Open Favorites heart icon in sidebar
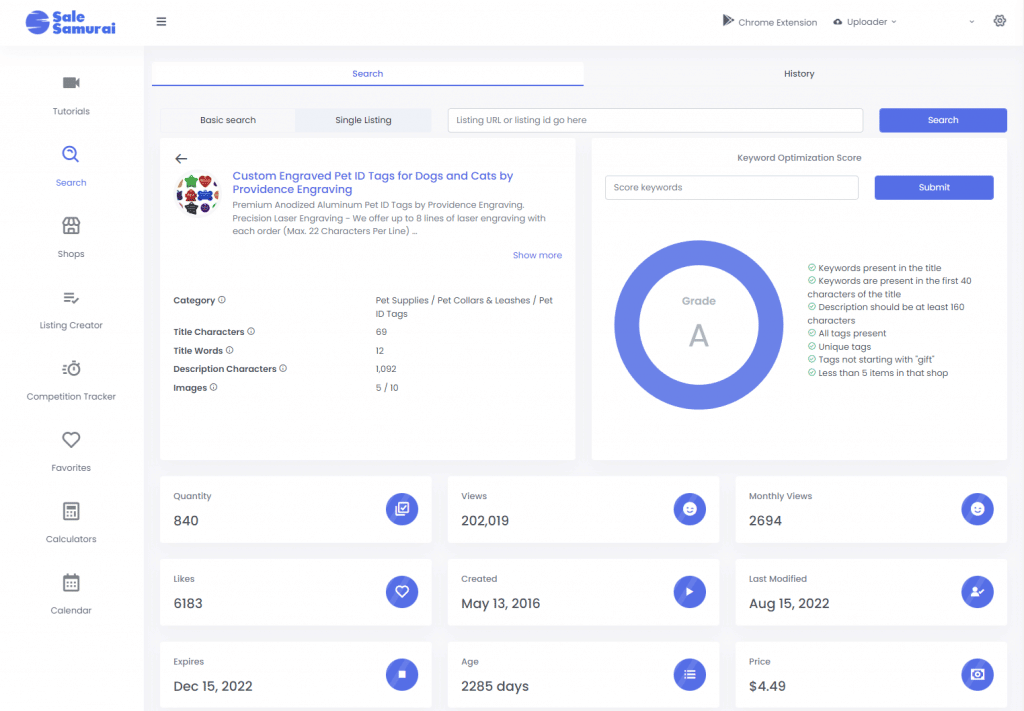 (71, 440)
